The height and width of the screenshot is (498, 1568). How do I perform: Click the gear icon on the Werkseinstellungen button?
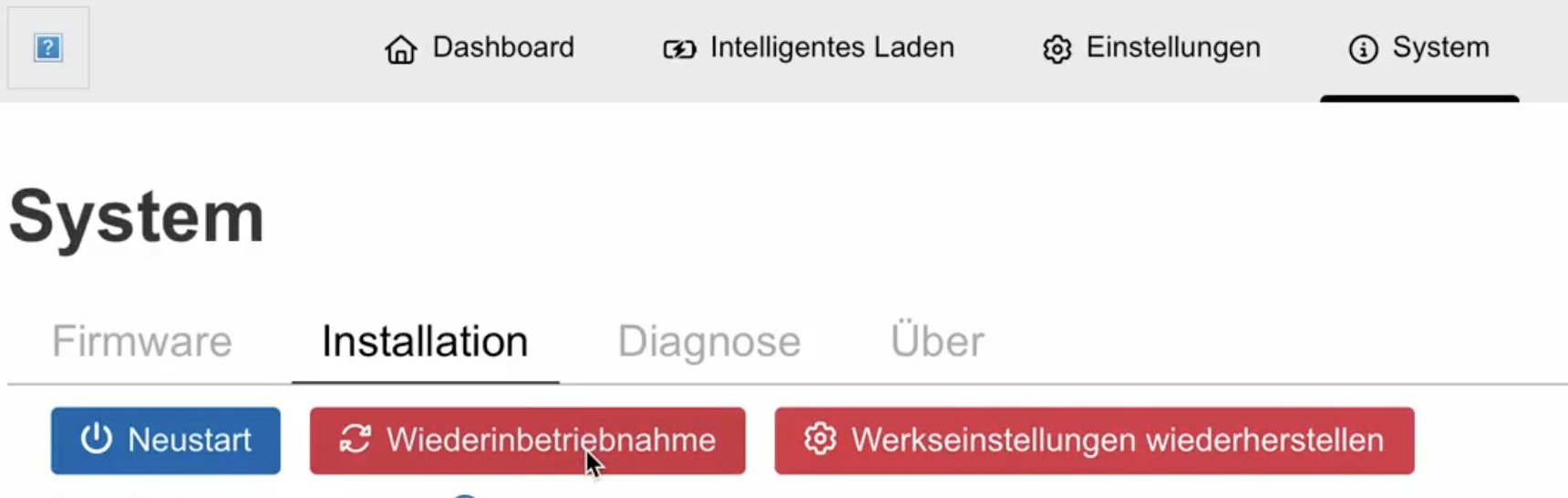(820, 439)
